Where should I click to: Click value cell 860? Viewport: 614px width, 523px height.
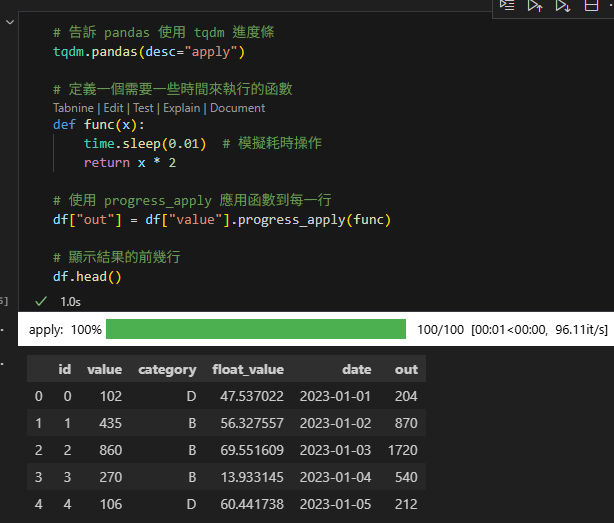(110, 450)
